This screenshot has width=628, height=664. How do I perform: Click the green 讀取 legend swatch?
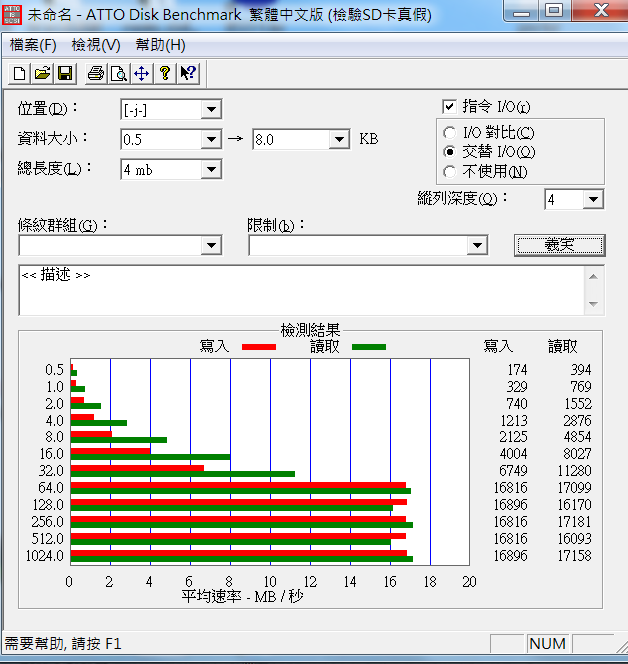[x=369, y=347]
